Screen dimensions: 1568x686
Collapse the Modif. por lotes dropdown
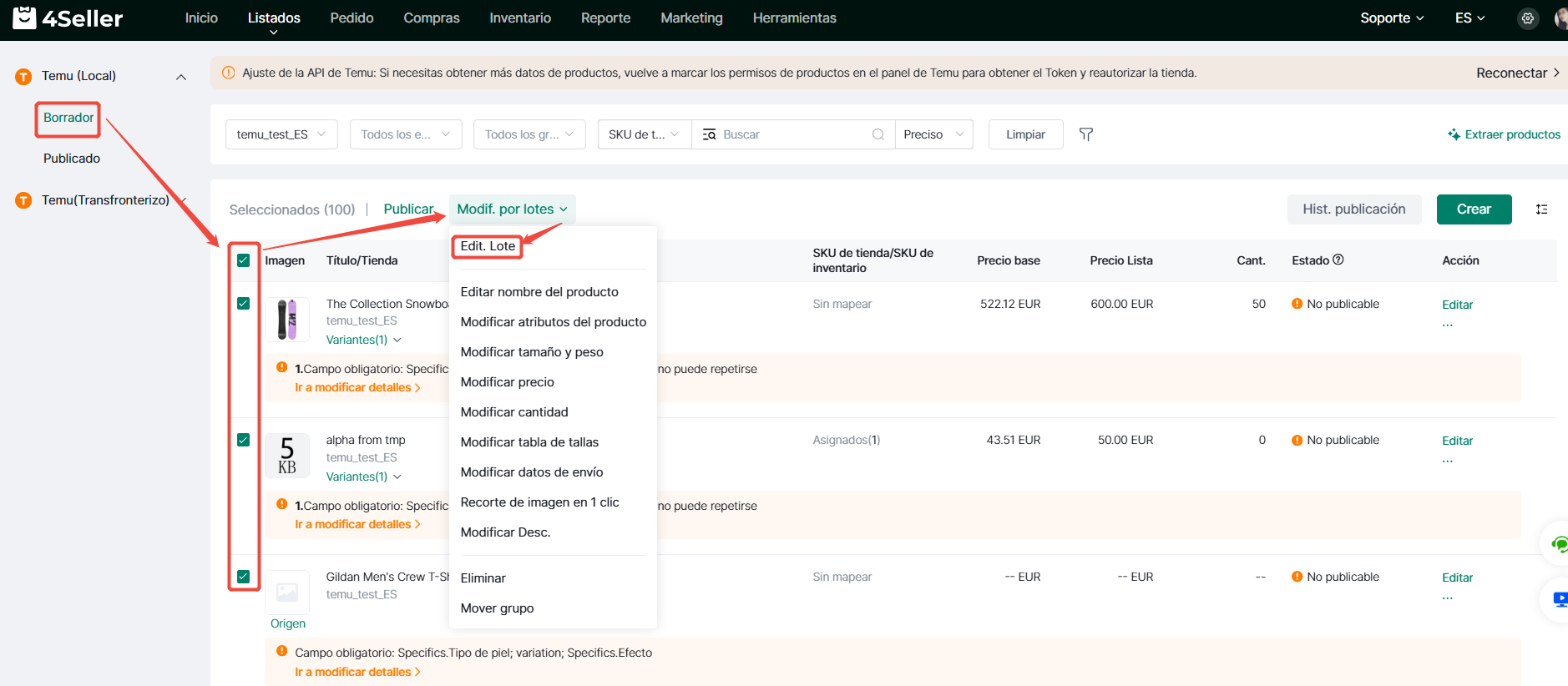click(512, 209)
